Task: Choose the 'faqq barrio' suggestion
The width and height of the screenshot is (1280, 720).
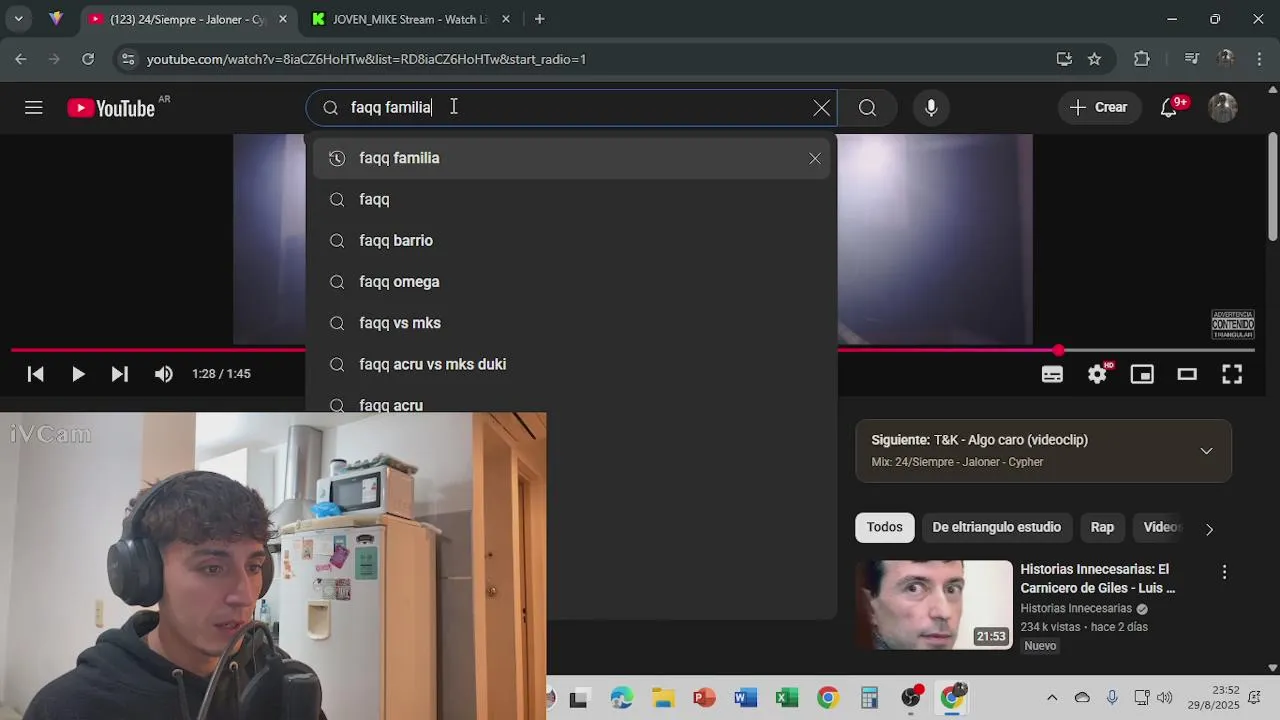Action: pyautogui.click(x=571, y=240)
